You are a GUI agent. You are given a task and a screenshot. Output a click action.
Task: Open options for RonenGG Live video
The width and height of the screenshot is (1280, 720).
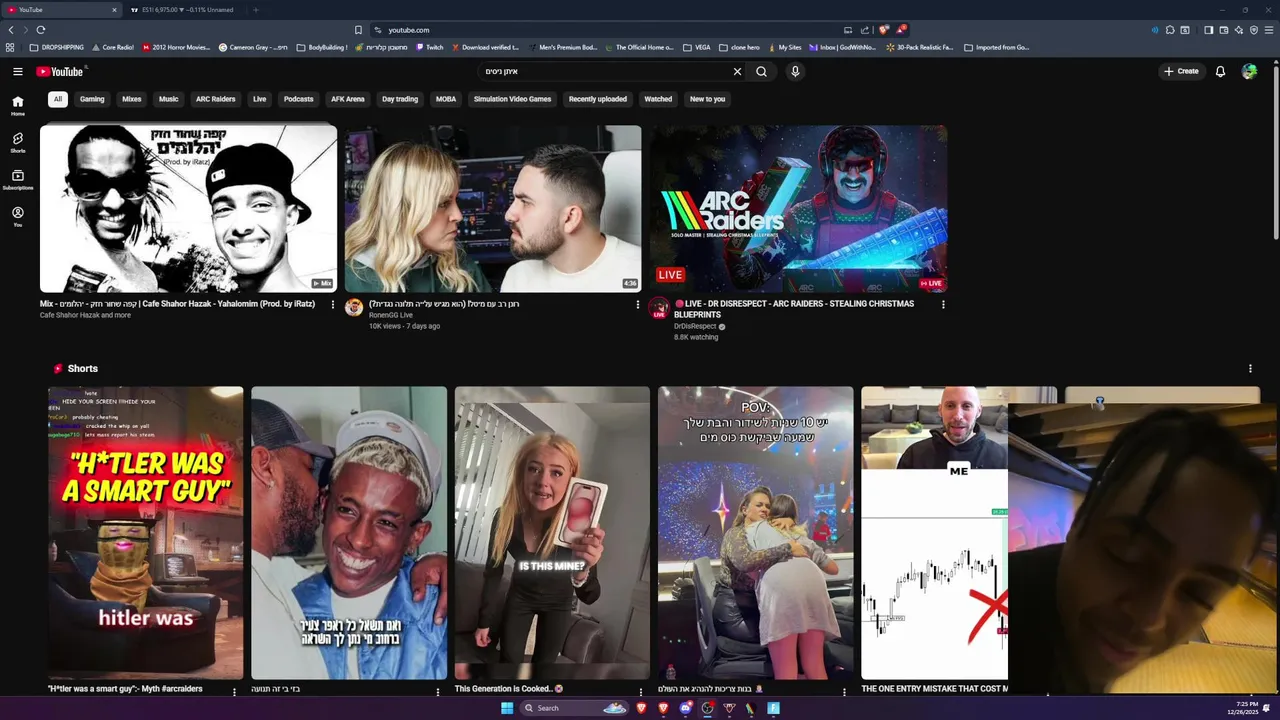coord(638,304)
